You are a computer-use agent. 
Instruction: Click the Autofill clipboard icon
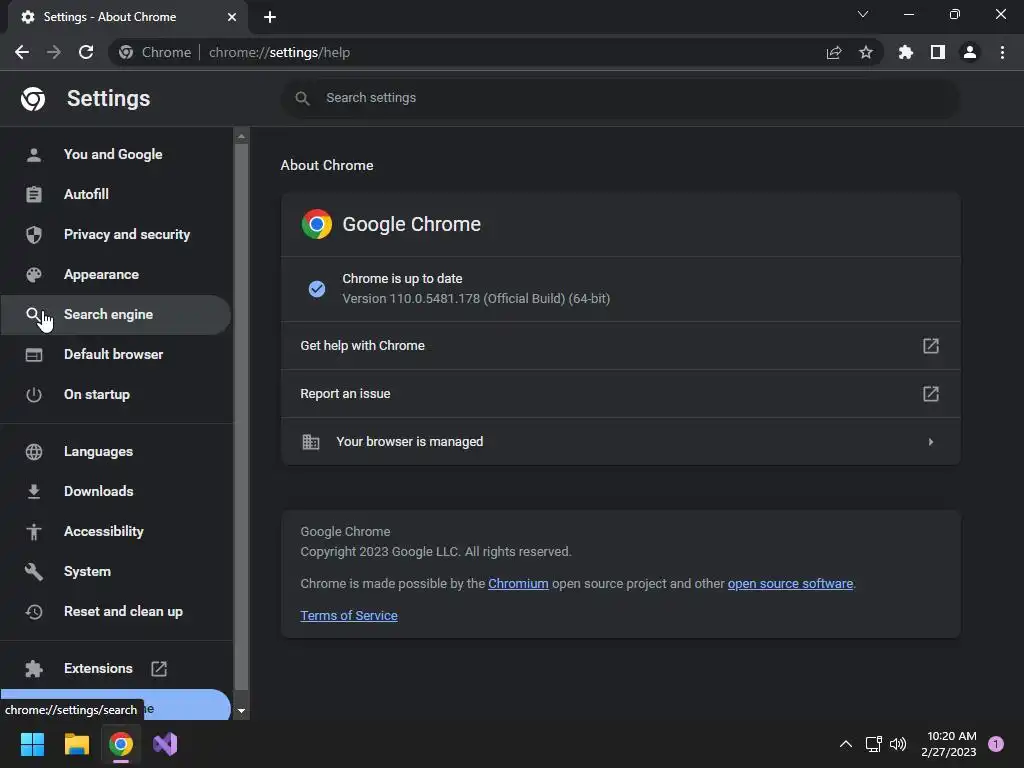pyautogui.click(x=34, y=195)
